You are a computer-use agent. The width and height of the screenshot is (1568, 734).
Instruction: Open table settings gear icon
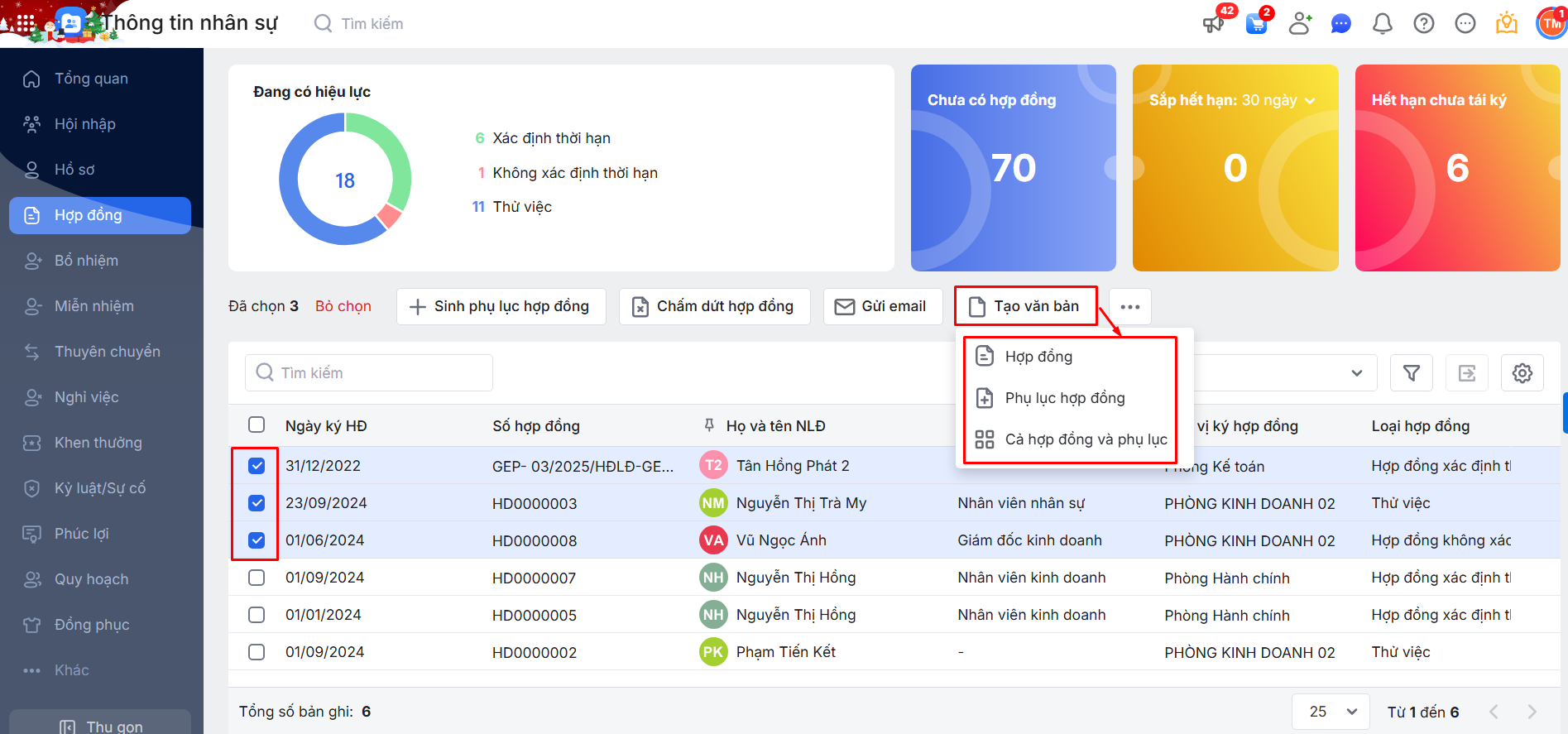click(x=1522, y=373)
